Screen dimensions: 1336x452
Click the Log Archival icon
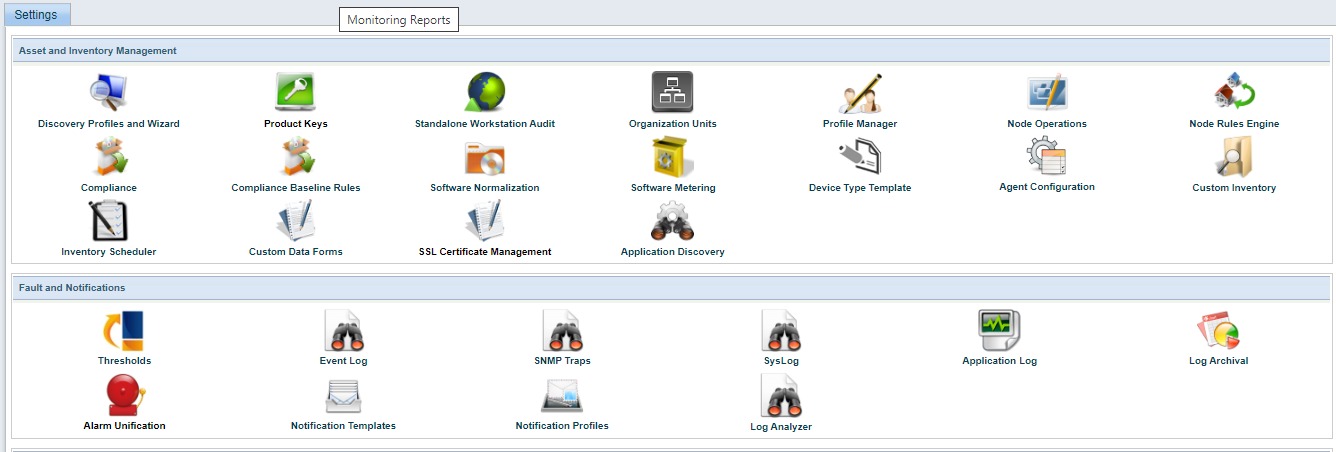tap(1218, 330)
